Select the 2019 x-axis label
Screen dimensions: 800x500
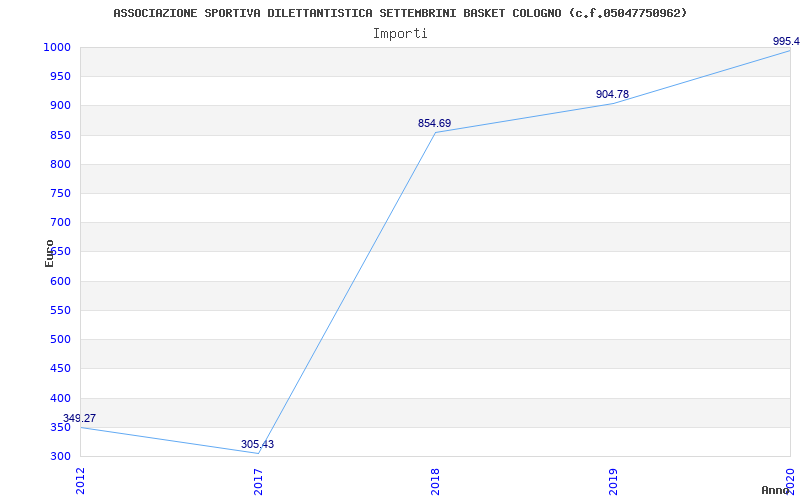tap(613, 481)
